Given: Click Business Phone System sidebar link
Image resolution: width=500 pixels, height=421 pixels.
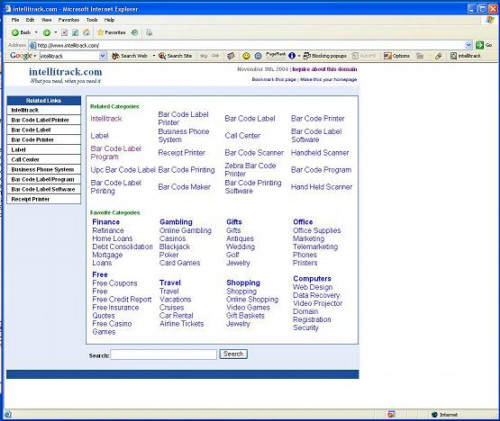Looking at the screenshot, I should click(44, 170).
